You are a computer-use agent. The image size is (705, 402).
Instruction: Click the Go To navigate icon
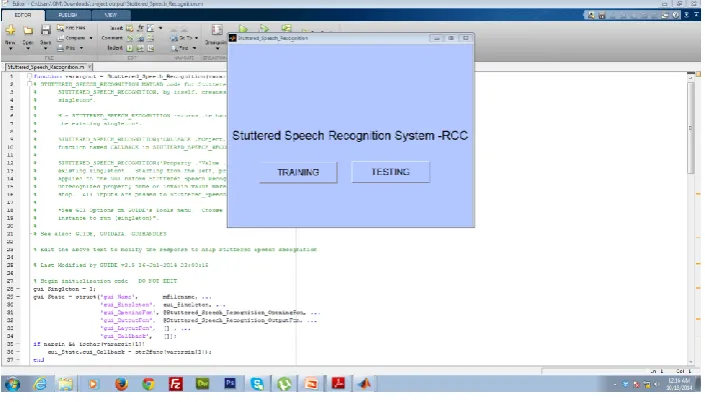(x=174, y=38)
